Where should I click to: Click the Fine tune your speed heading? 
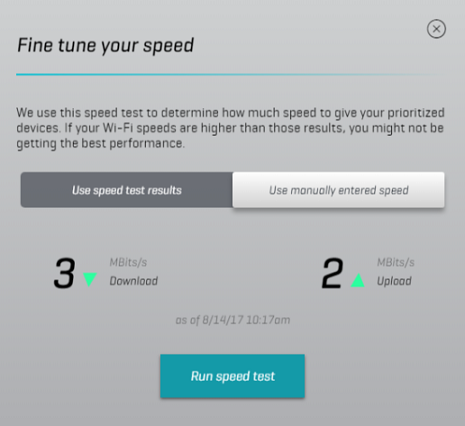[x=105, y=45]
